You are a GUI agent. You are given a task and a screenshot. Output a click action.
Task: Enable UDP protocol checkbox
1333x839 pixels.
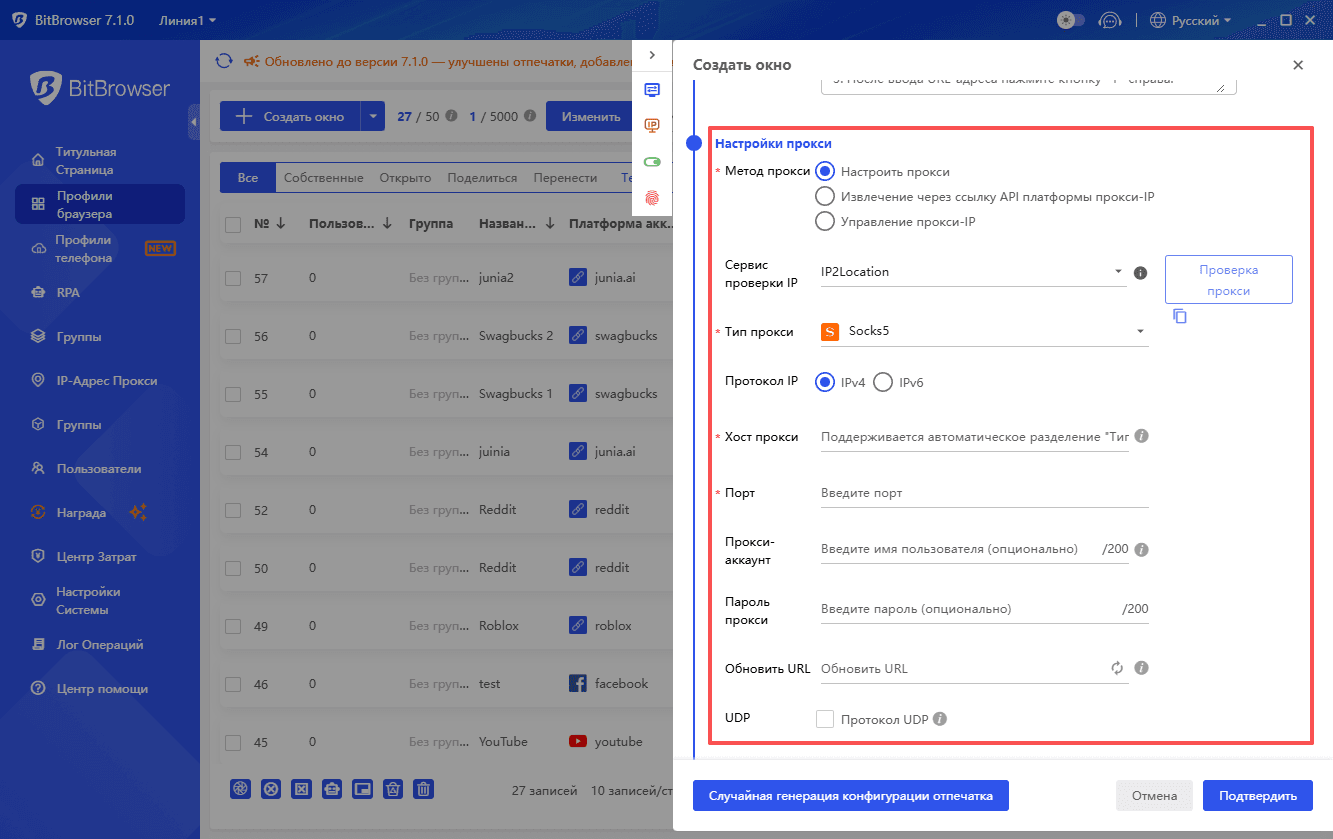[825, 718]
